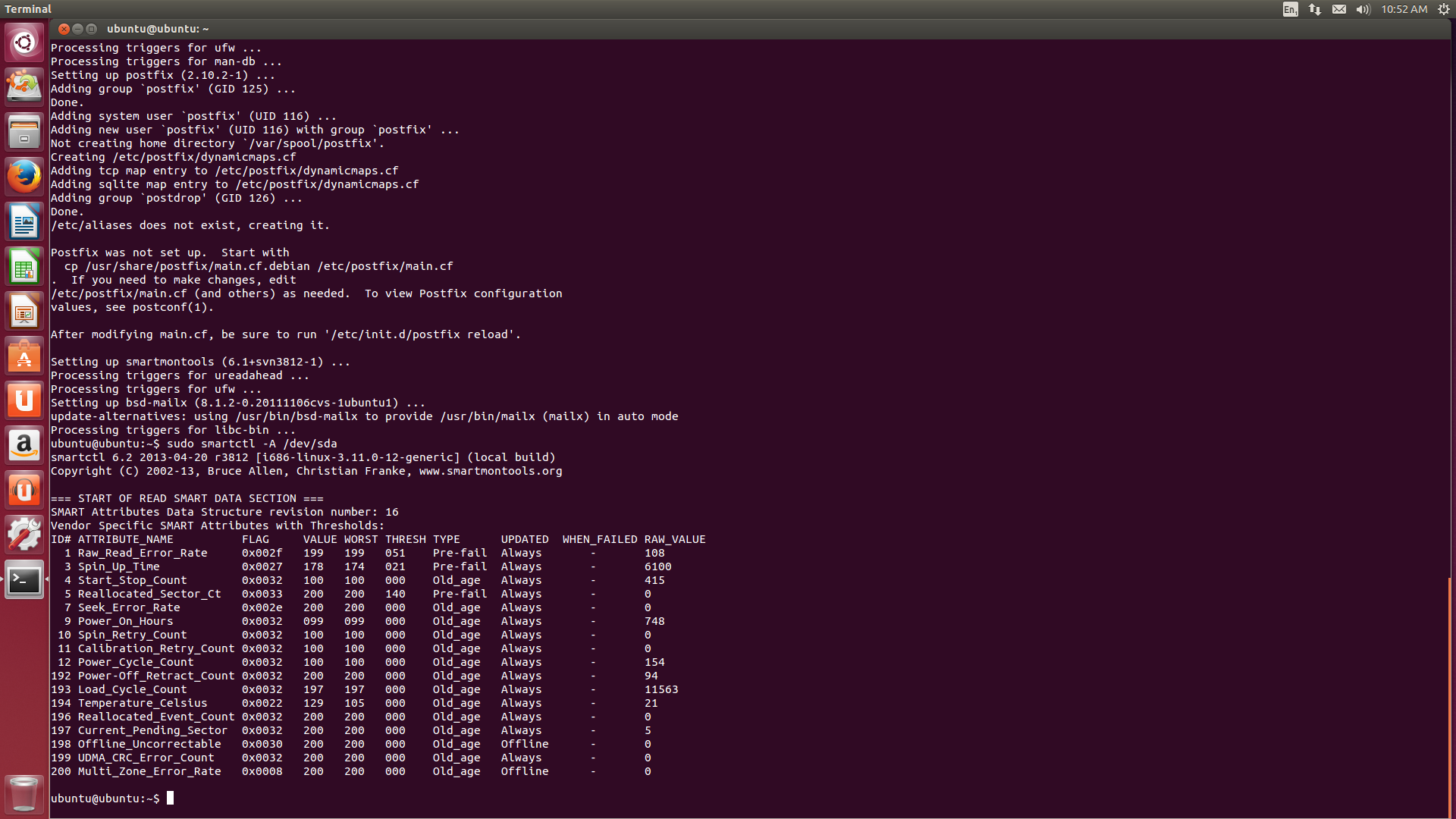
Task: Launch the Ubuntu installer from the dock
Action: coord(24,86)
